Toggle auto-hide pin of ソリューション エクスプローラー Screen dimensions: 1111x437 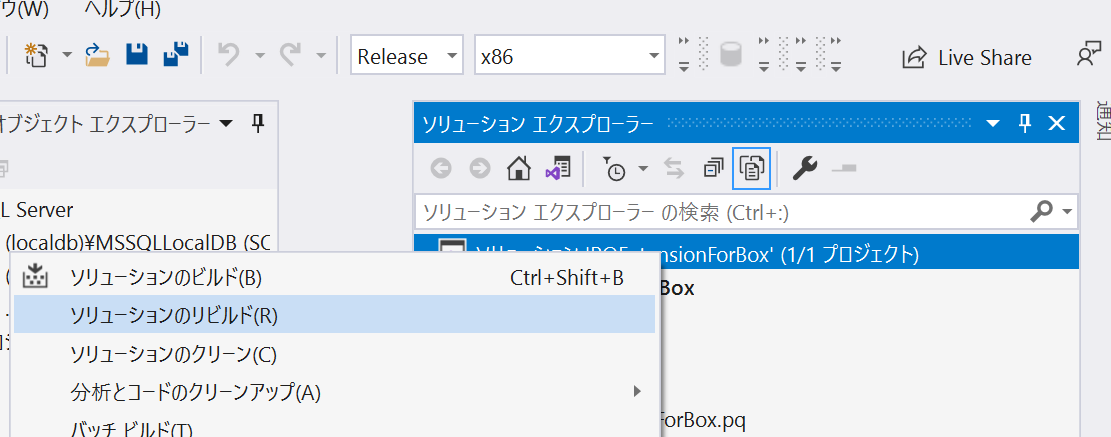(x=1025, y=124)
